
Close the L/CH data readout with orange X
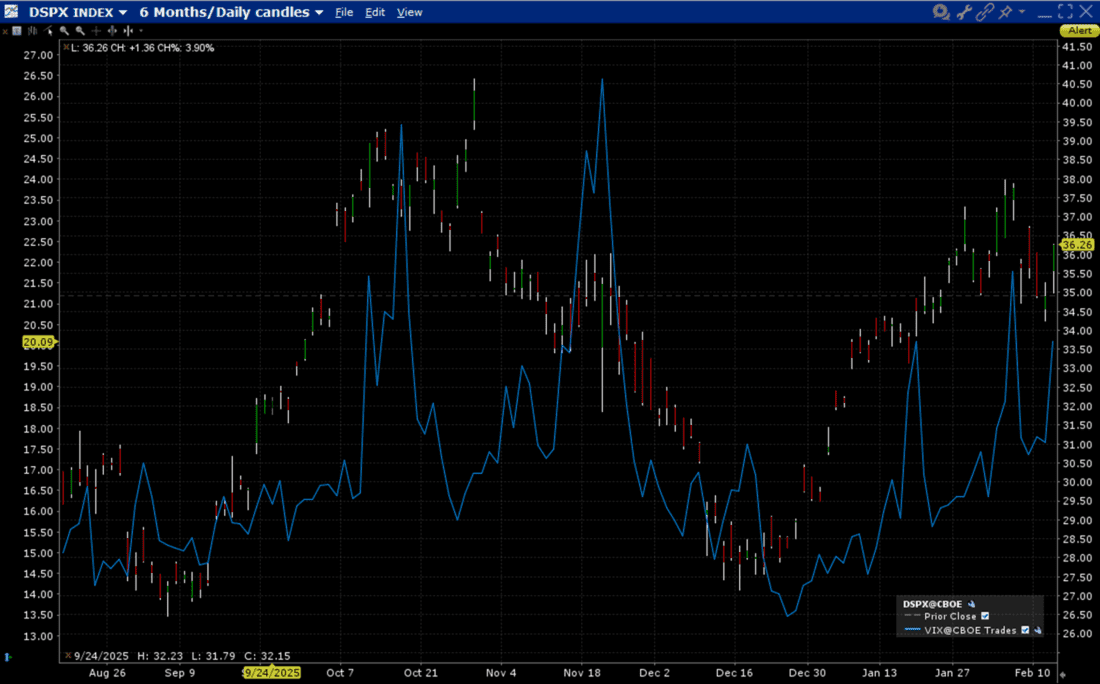(66, 47)
